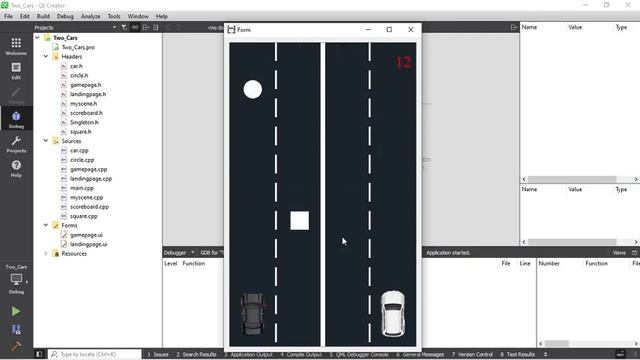Toggle synchronize with editor link icon
640x360 pixels.
(135, 27)
